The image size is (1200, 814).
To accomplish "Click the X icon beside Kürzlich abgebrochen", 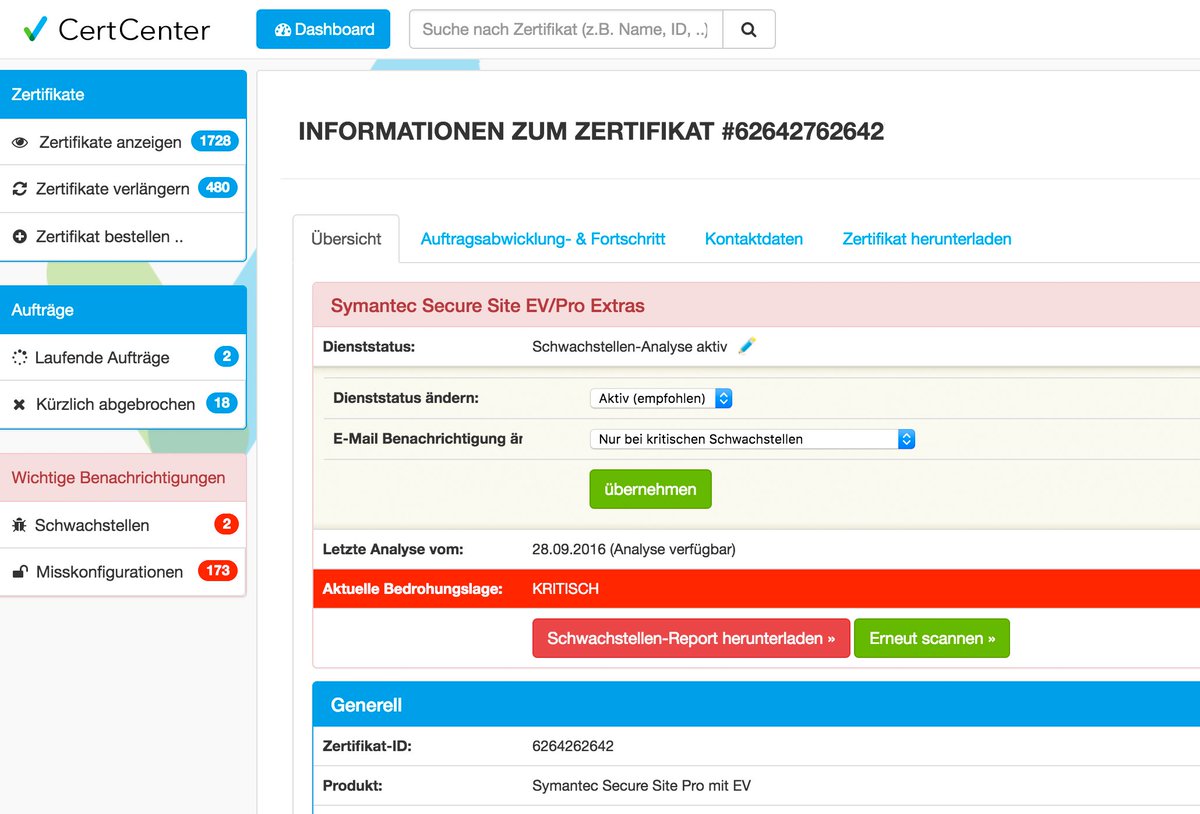I will tap(19, 404).
